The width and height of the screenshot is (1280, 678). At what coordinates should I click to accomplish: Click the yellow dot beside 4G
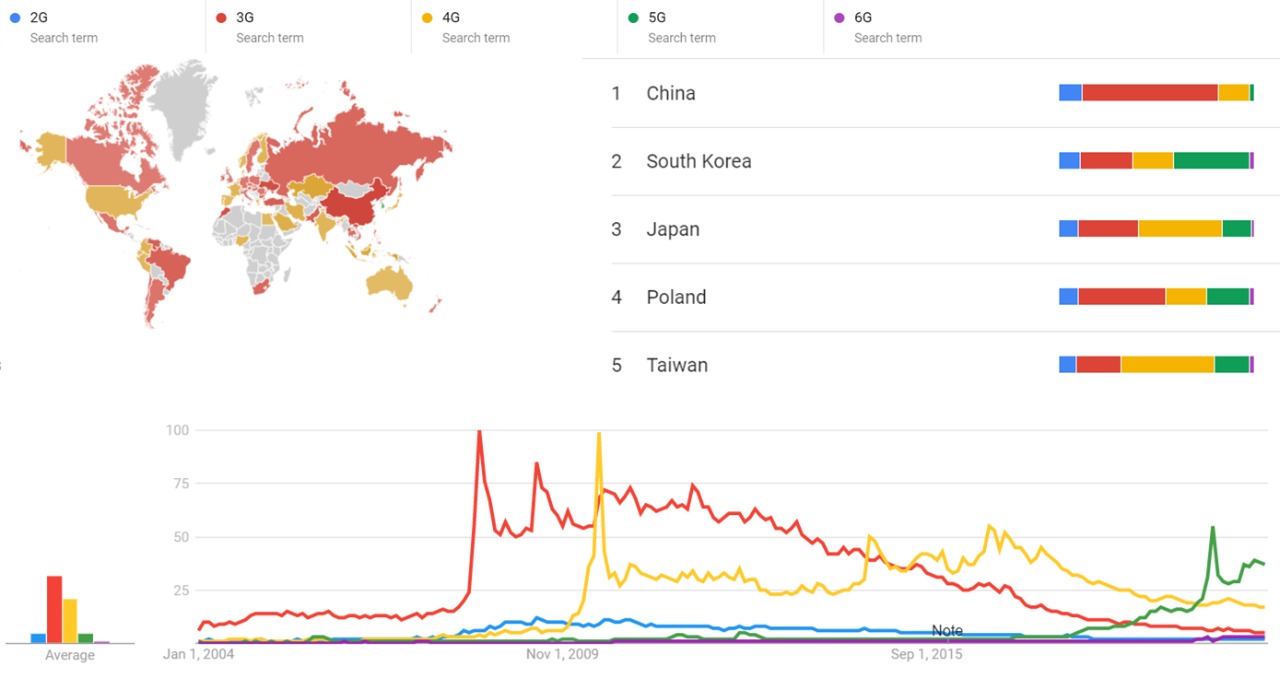pyautogui.click(x=427, y=17)
